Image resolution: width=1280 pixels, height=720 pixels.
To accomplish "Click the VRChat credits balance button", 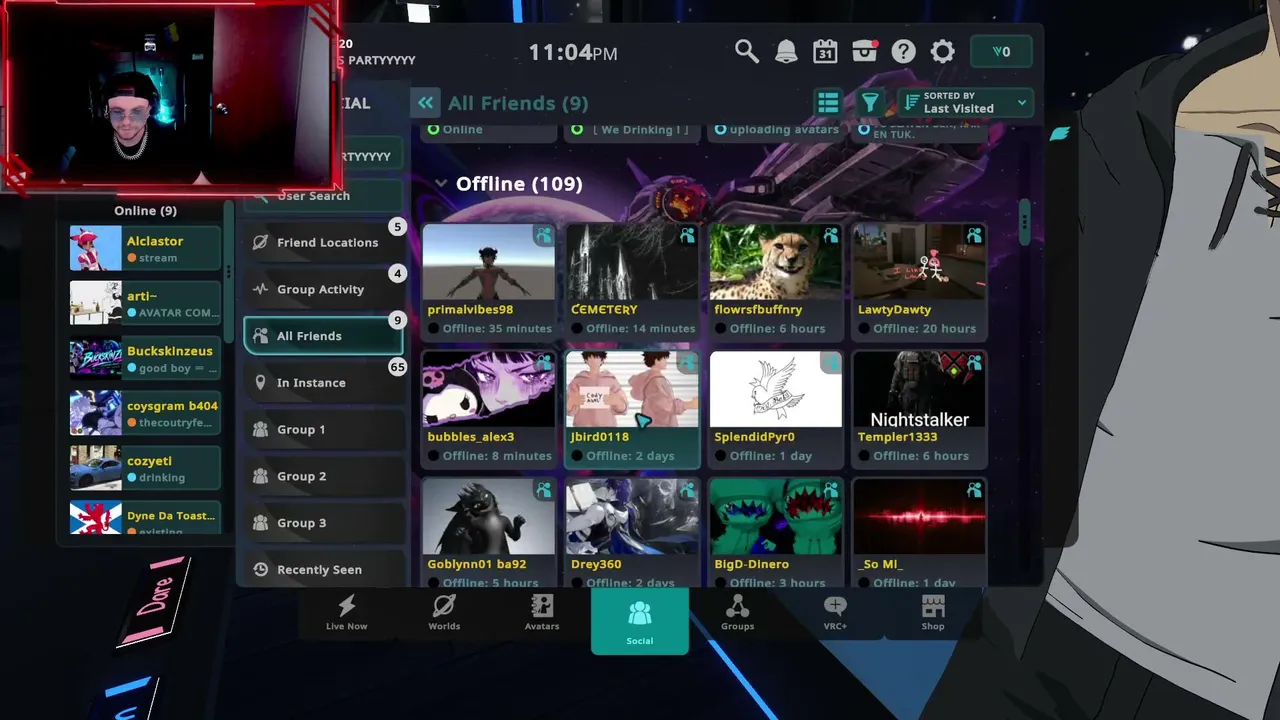I will click(x=1001, y=52).
